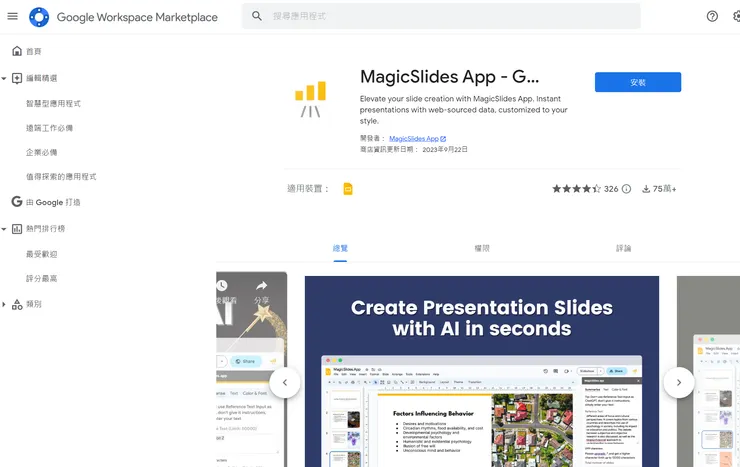740x467 pixels.
Task: Open 評分最高 list
Action: pos(42,278)
